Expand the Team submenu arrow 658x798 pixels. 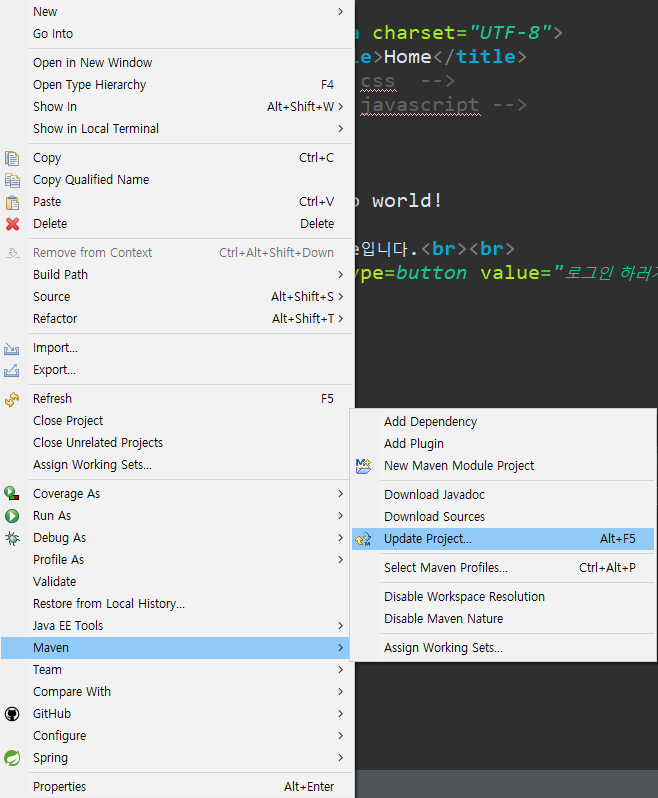point(340,670)
